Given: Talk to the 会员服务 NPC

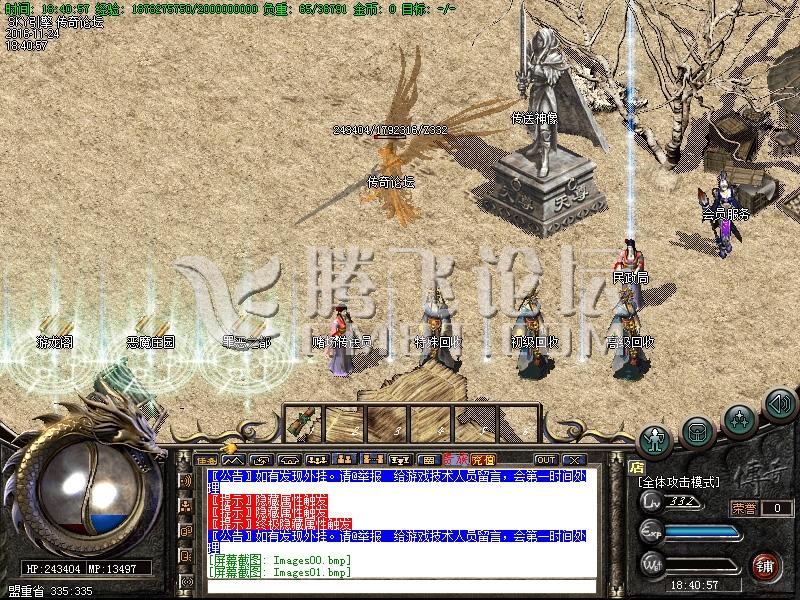Looking at the screenshot, I should point(724,214).
